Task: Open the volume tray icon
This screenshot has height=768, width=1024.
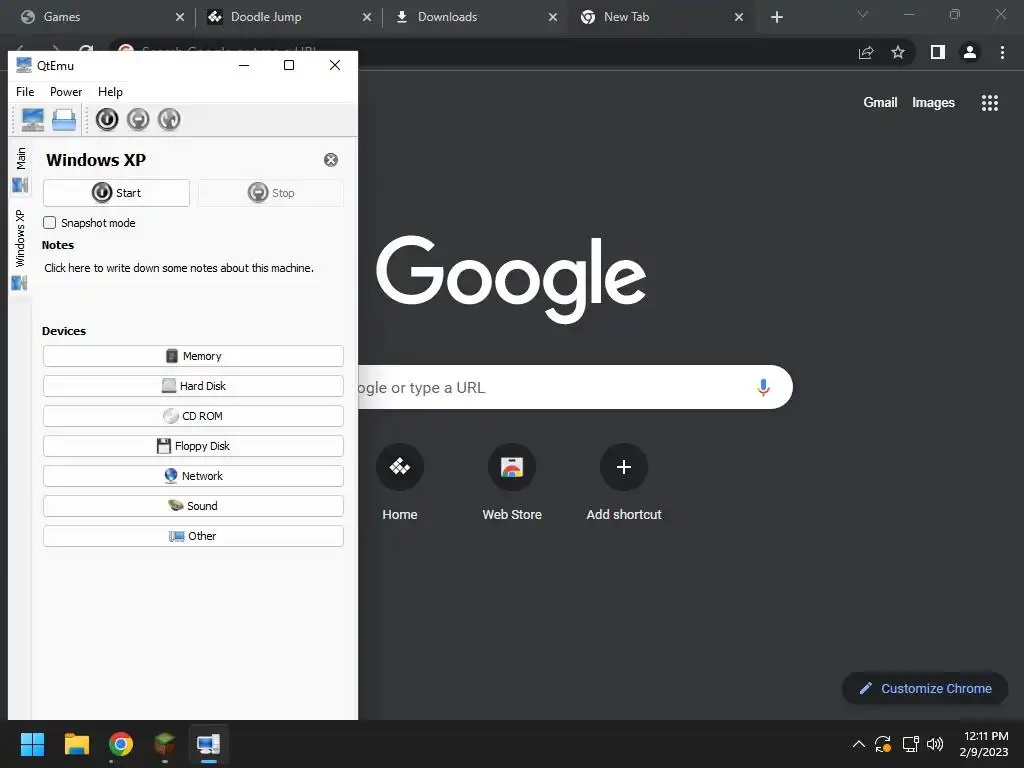Action: (x=935, y=744)
